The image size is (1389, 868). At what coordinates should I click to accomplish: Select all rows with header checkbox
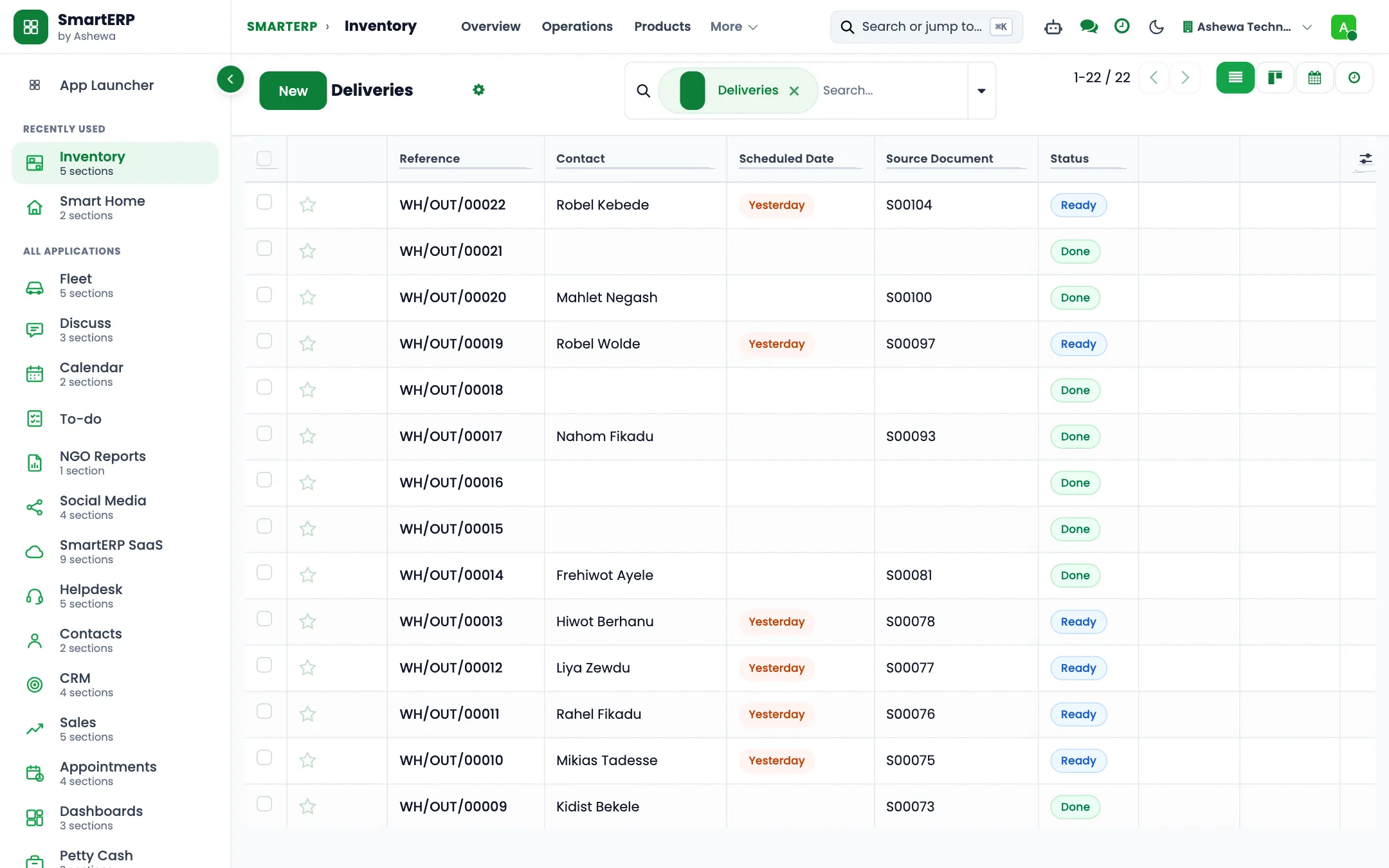click(x=264, y=158)
